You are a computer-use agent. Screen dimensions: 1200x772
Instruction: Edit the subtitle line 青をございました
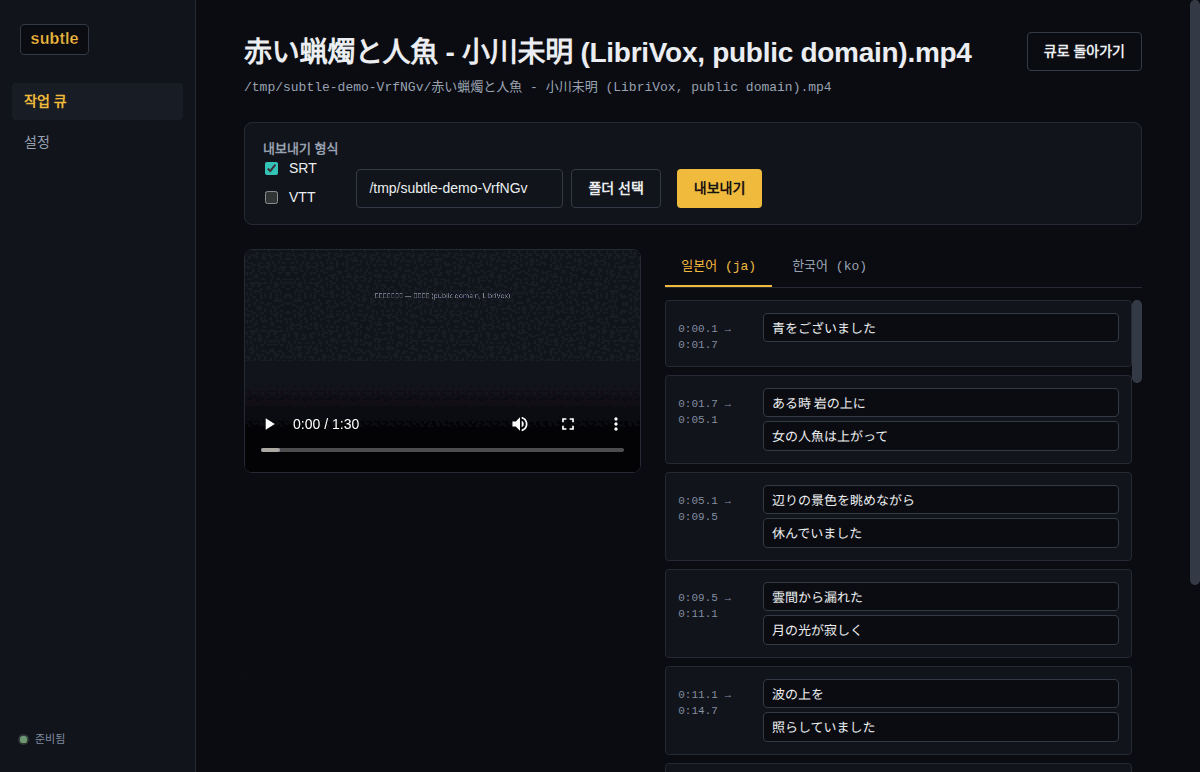point(940,328)
